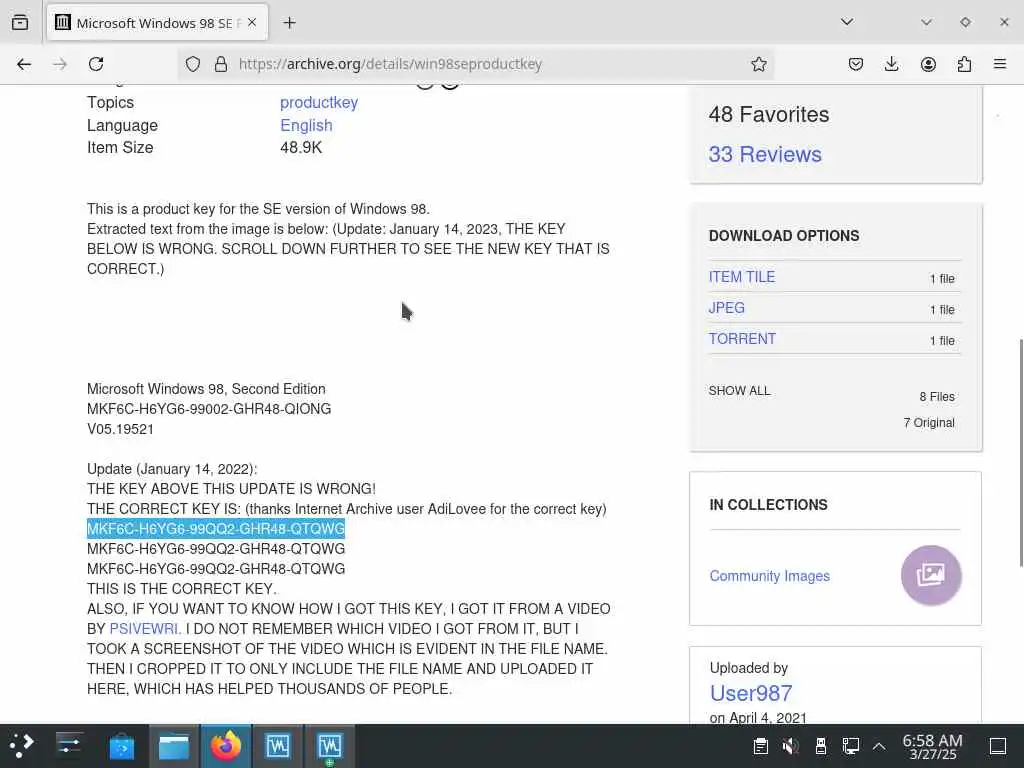The width and height of the screenshot is (1024, 768).
Task: Open the first virtual machine taskbar icon
Action: 278,746
